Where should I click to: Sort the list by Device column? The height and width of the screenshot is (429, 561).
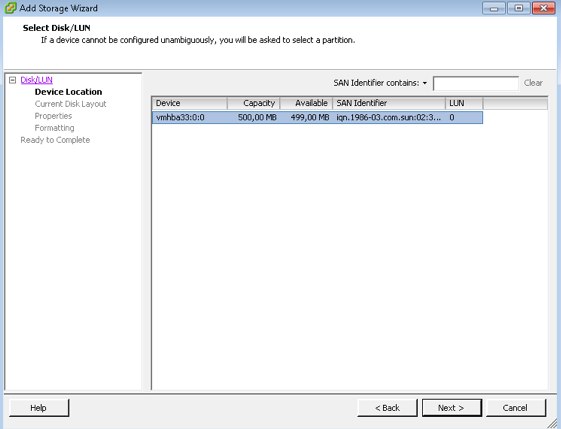coord(190,103)
